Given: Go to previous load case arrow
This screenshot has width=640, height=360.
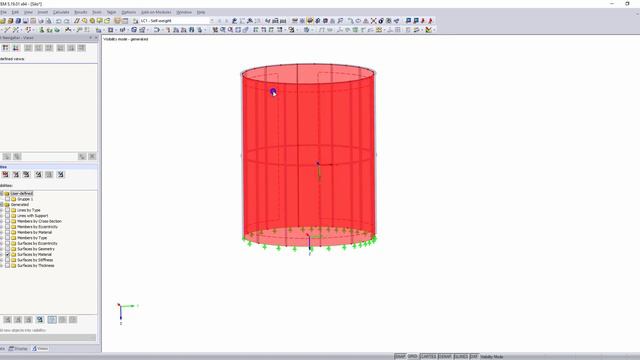Looking at the screenshot, I should (x=219, y=21).
